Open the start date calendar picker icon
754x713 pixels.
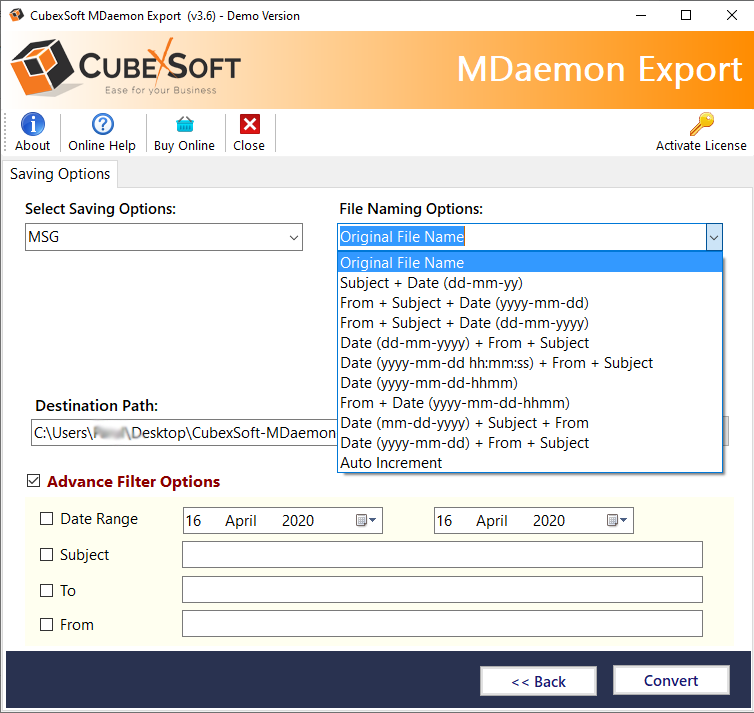[x=366, y=520]
